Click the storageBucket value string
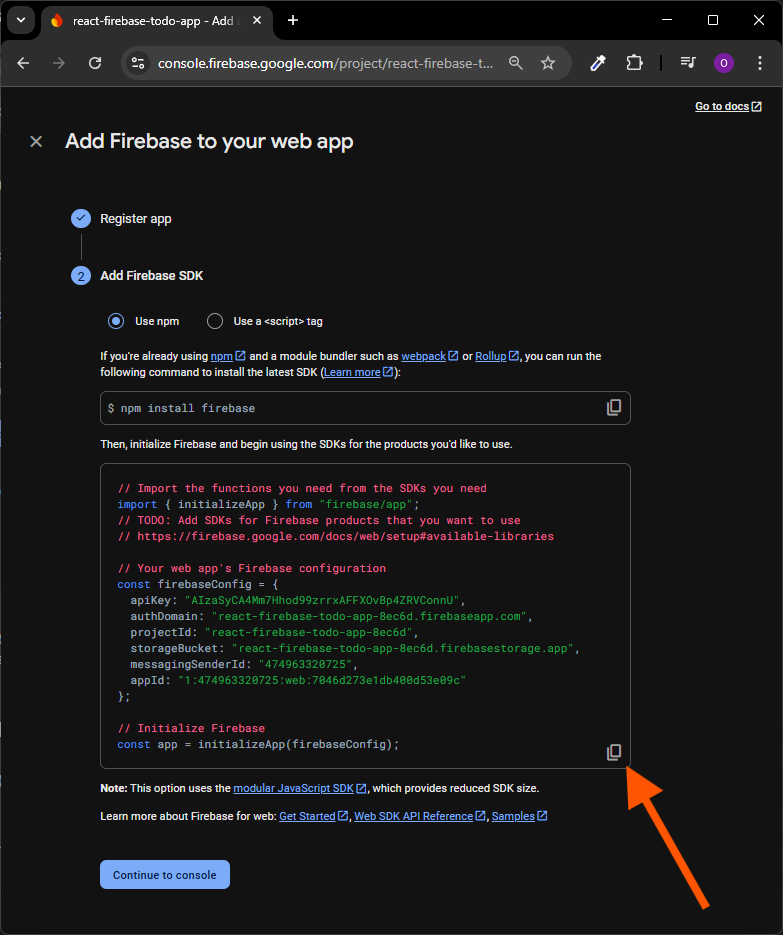Image resolution: width=783 pixels, height=935 pixels. click(403, 648)
